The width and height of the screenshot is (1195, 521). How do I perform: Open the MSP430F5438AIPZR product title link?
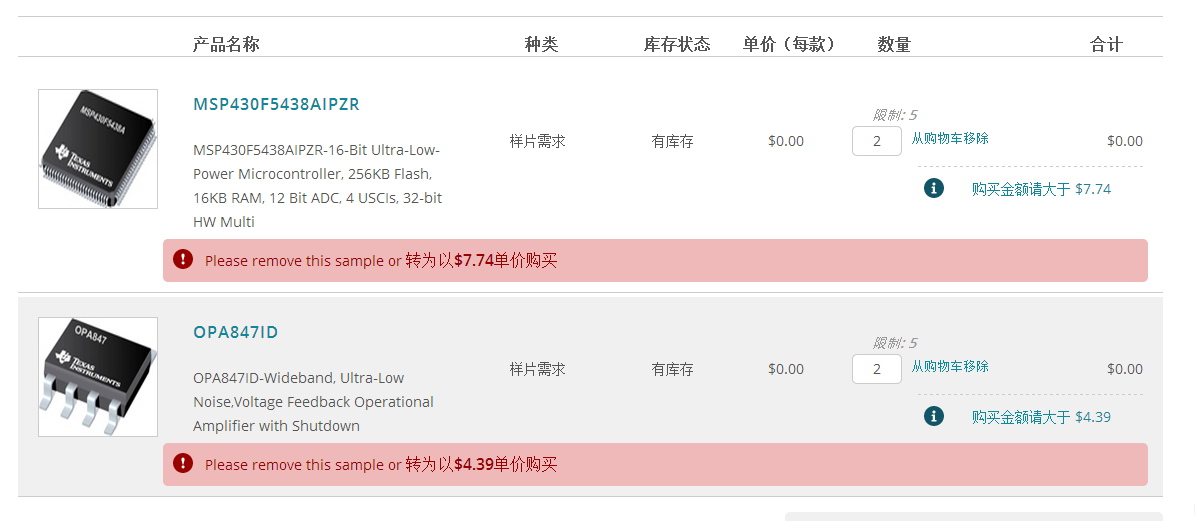tap(276, 104)
